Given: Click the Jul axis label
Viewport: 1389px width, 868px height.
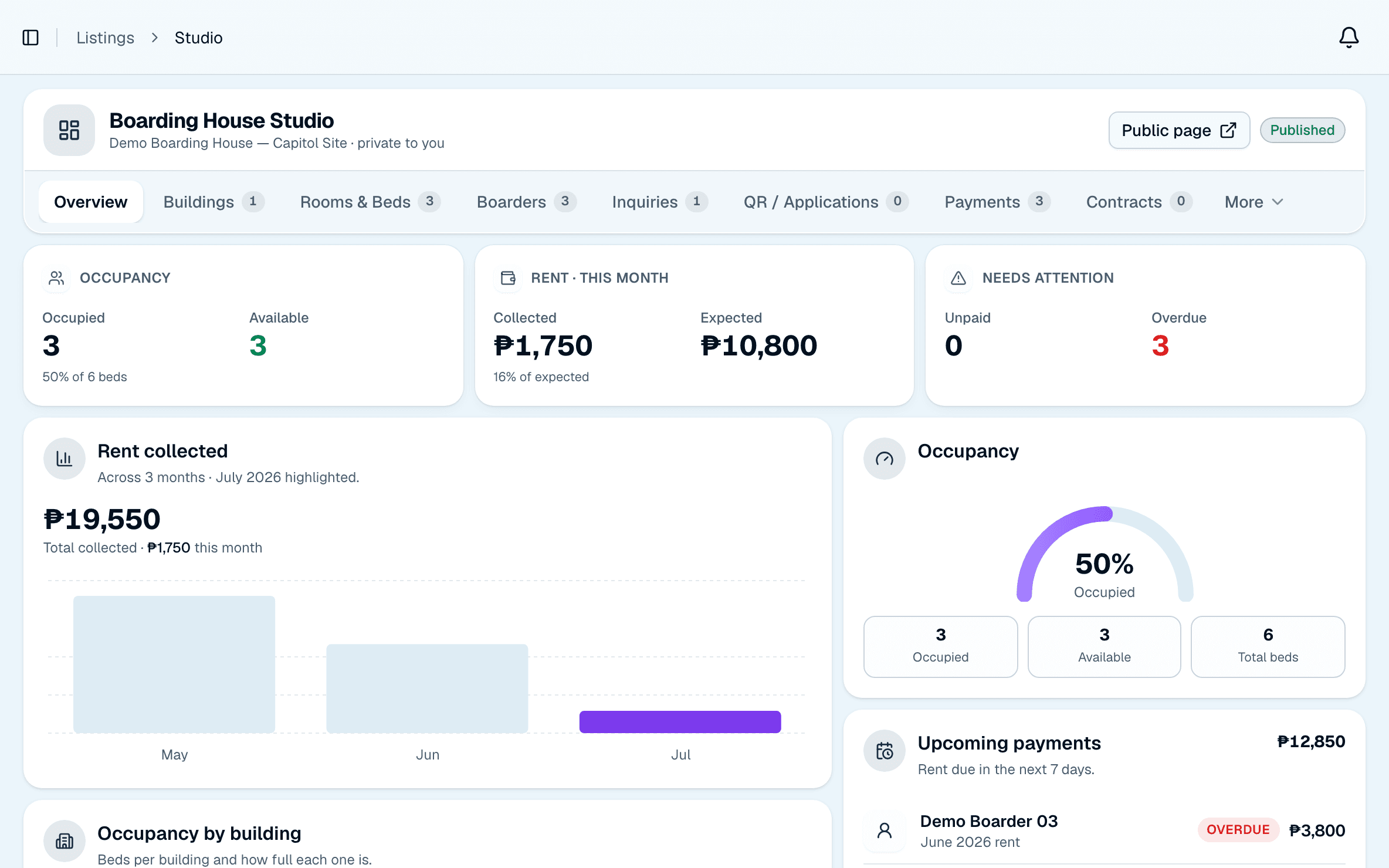Looking at the screenshot, I should click(680, 755).
